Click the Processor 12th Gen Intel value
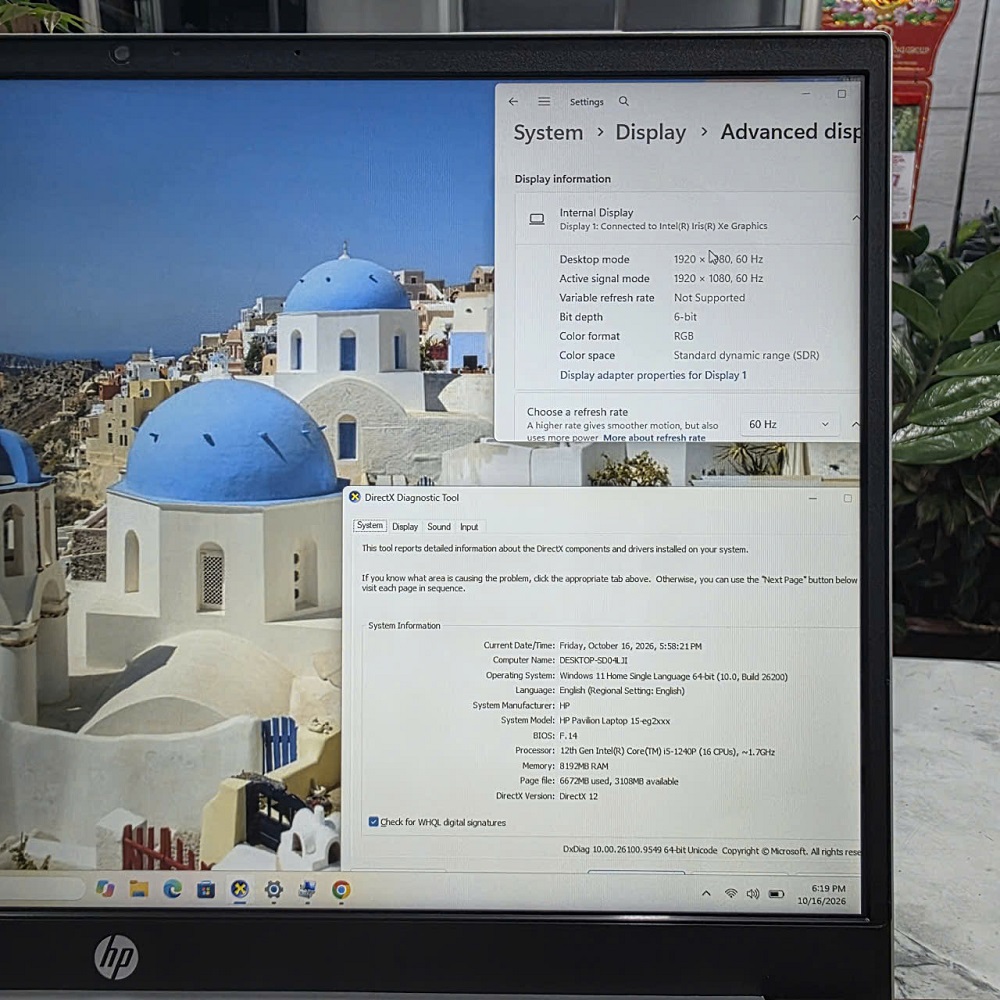The image size is (1000, 1000). [x=667, y=751]
